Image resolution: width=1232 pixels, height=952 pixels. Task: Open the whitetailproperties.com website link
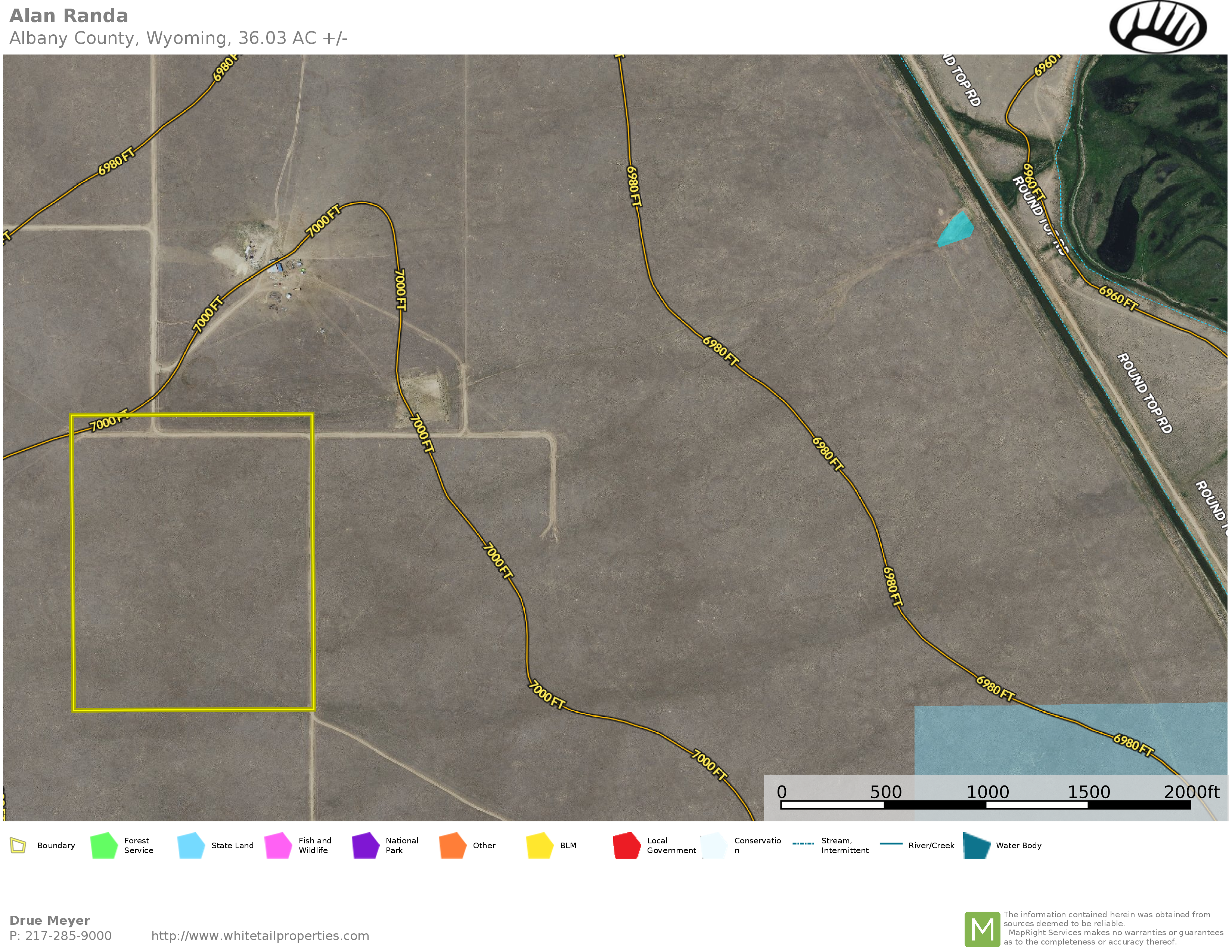click(x=260, y=936)
